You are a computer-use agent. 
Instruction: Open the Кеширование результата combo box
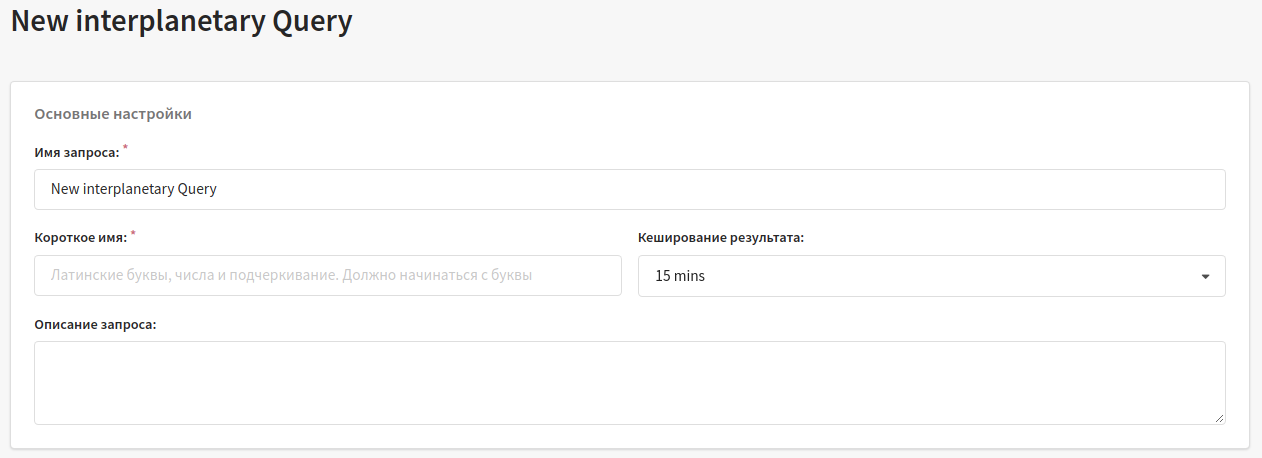pos(932,276)
